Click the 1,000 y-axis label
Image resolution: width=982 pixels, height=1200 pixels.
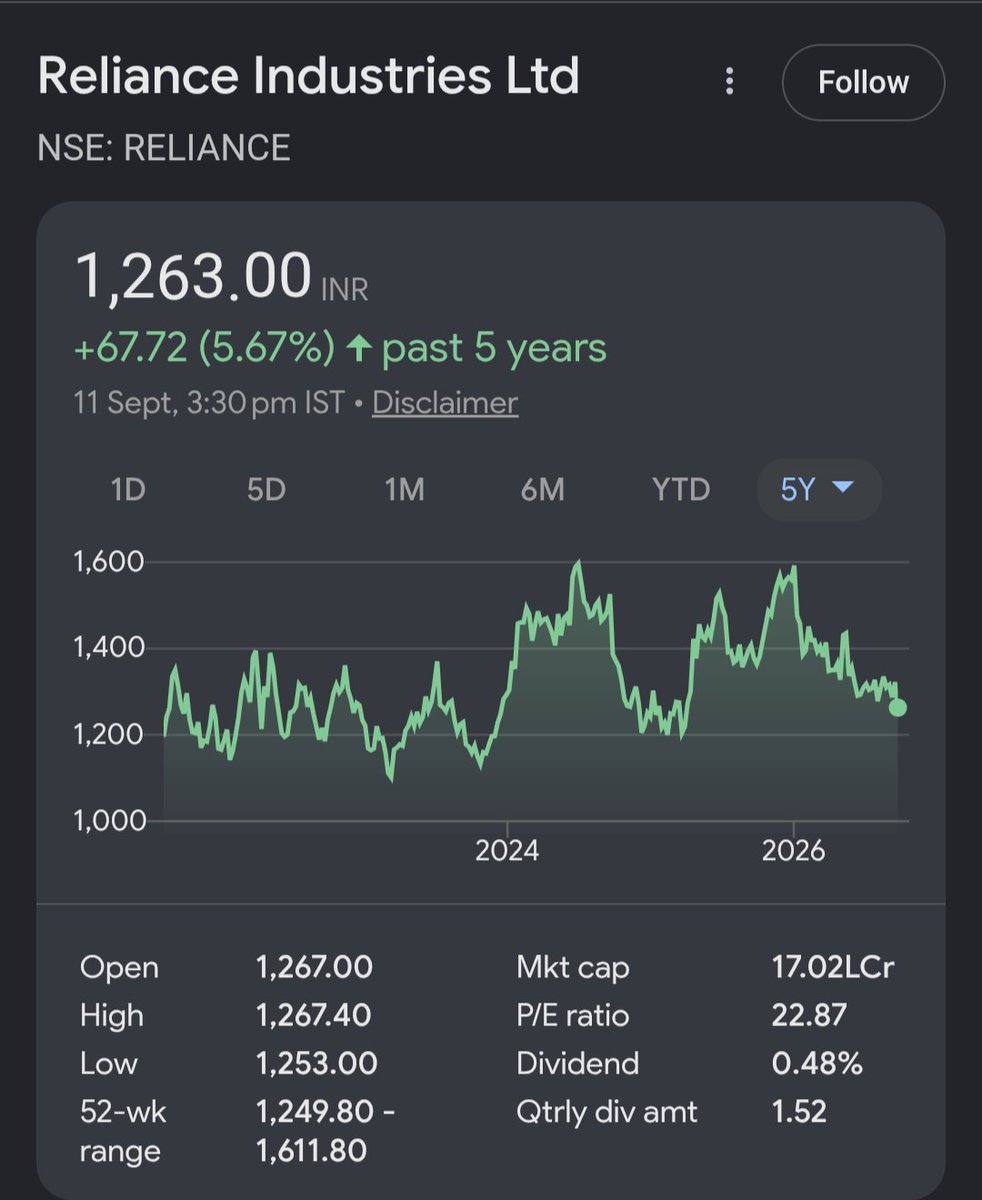coord(109,821)
